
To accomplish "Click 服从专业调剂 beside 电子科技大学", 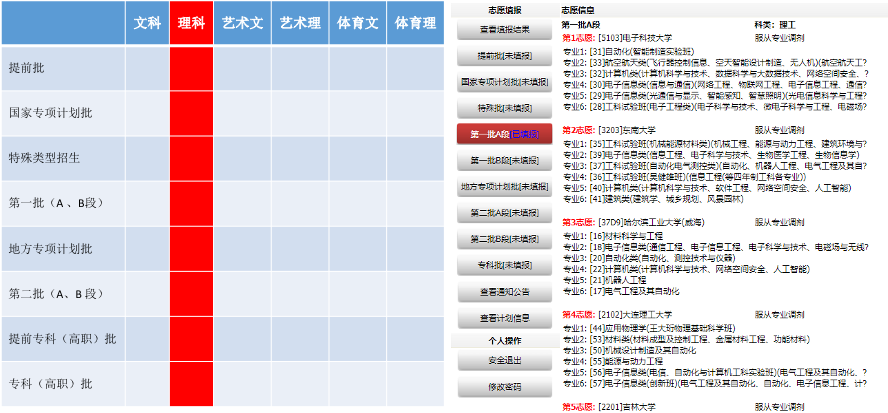I will tap(779, 38).
